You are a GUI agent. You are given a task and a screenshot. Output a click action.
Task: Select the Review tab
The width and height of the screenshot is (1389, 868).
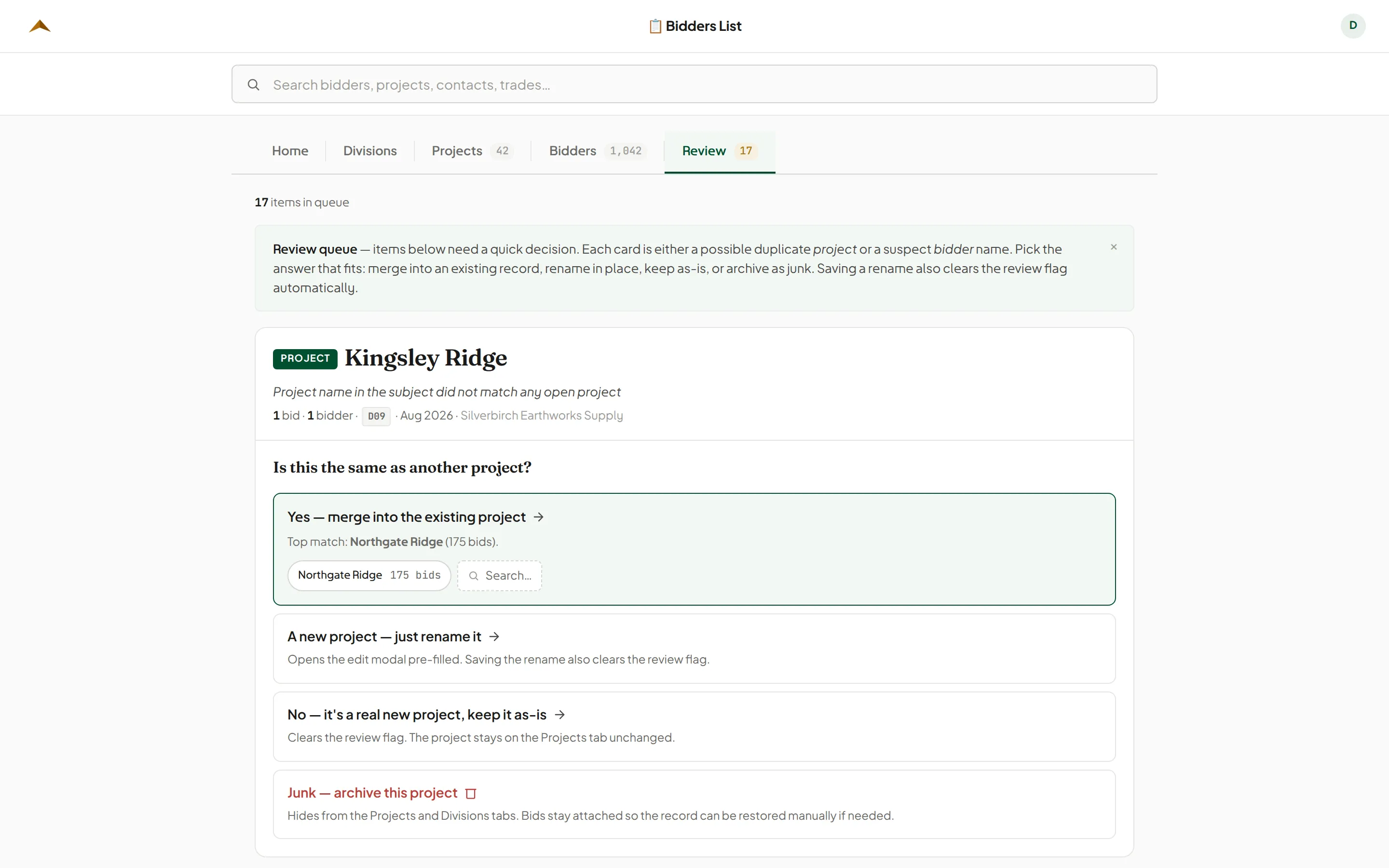pyautogui.click(x=720, y=151)
